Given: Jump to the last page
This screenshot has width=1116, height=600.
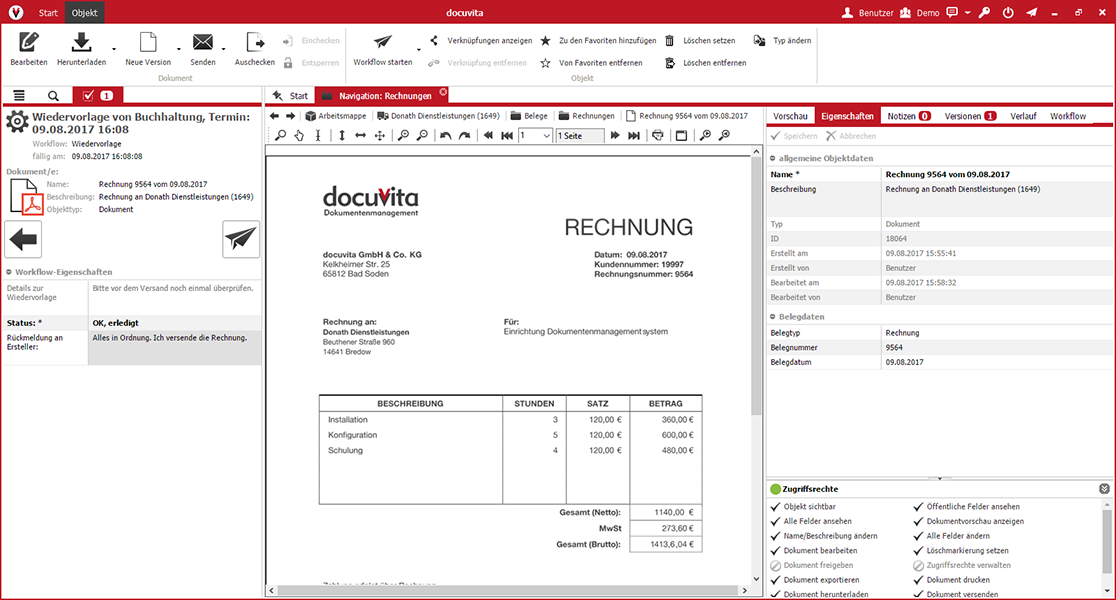Looking at the screenshot, I should click(633, 135).
